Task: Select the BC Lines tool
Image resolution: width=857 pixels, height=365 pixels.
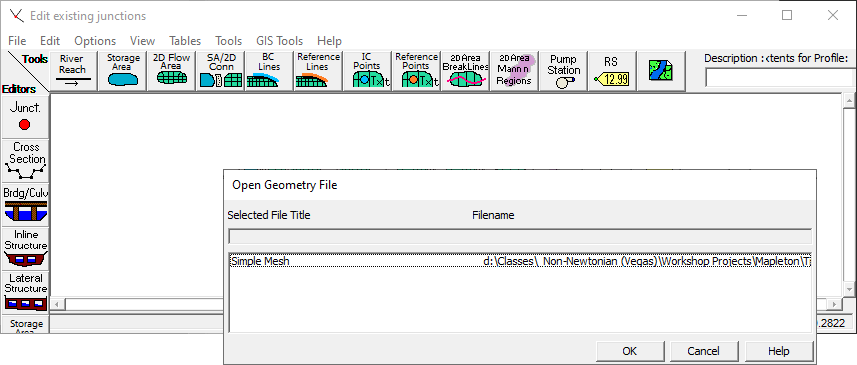Action: [x=268, y=70]
